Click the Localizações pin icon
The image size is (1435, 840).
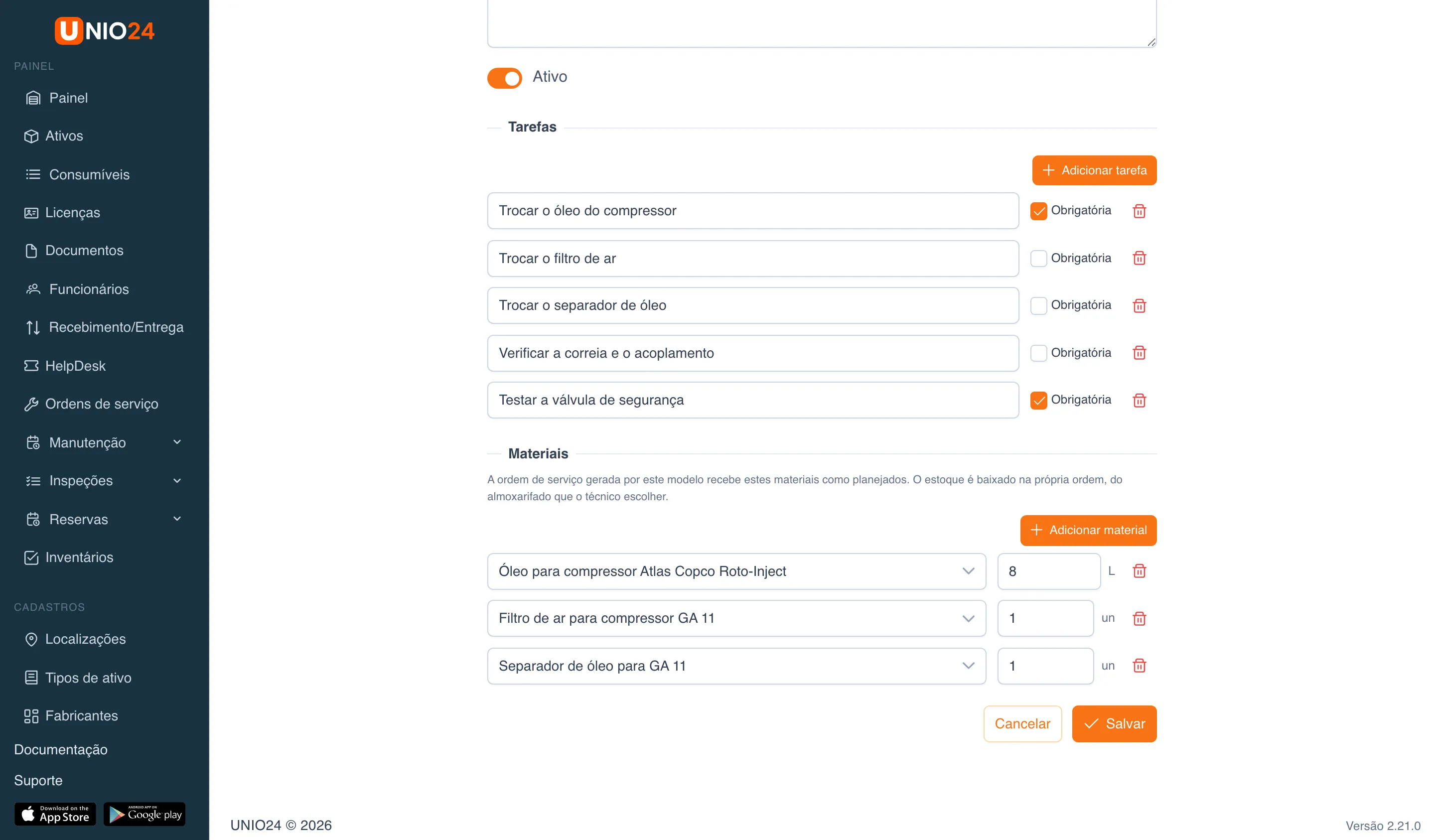click(31, 639)
